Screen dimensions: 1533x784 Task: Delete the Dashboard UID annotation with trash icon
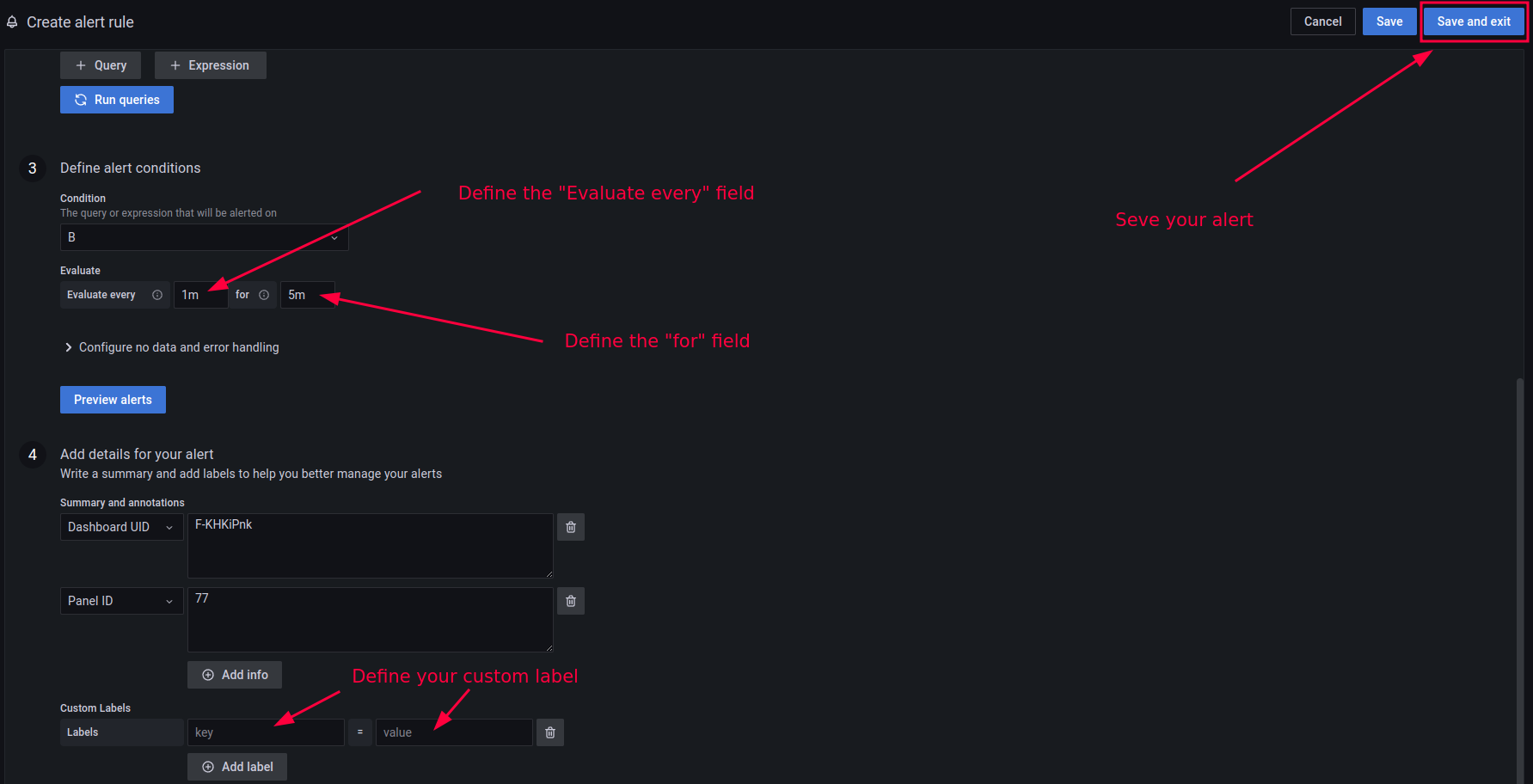click(571, 527)
